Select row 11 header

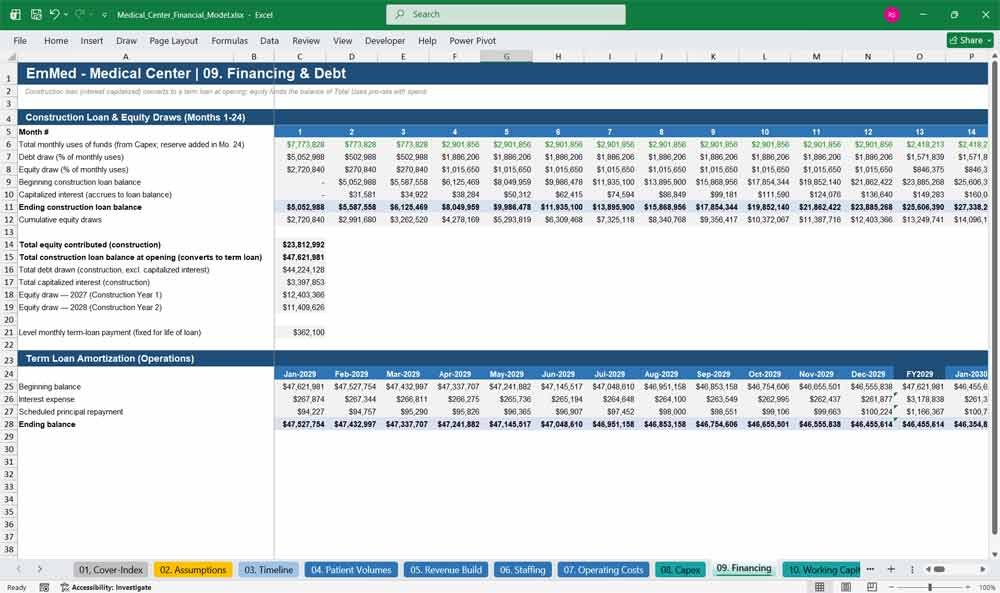(9, 207)
